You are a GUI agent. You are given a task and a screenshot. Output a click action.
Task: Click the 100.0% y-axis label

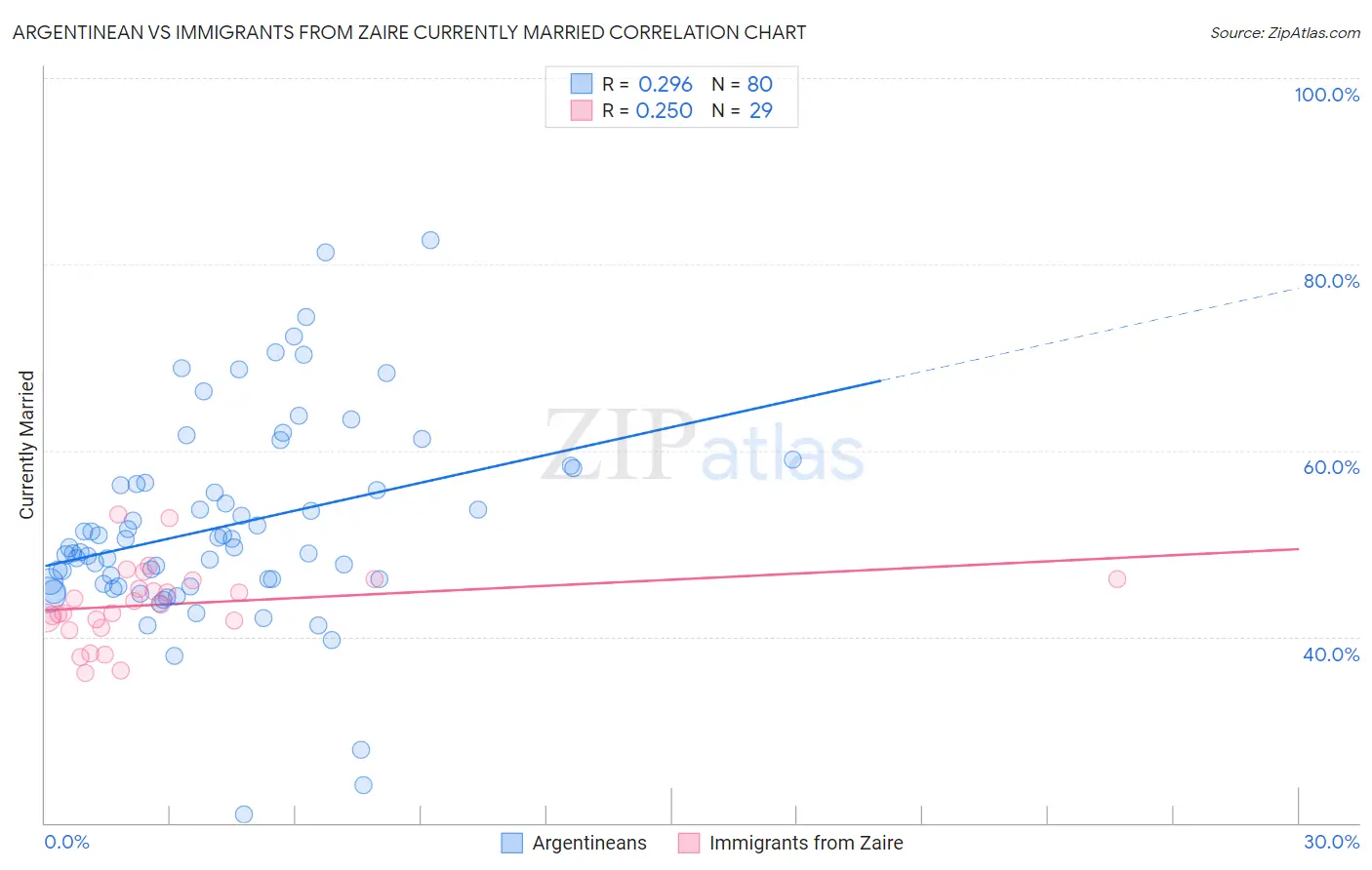[1327, 95]
